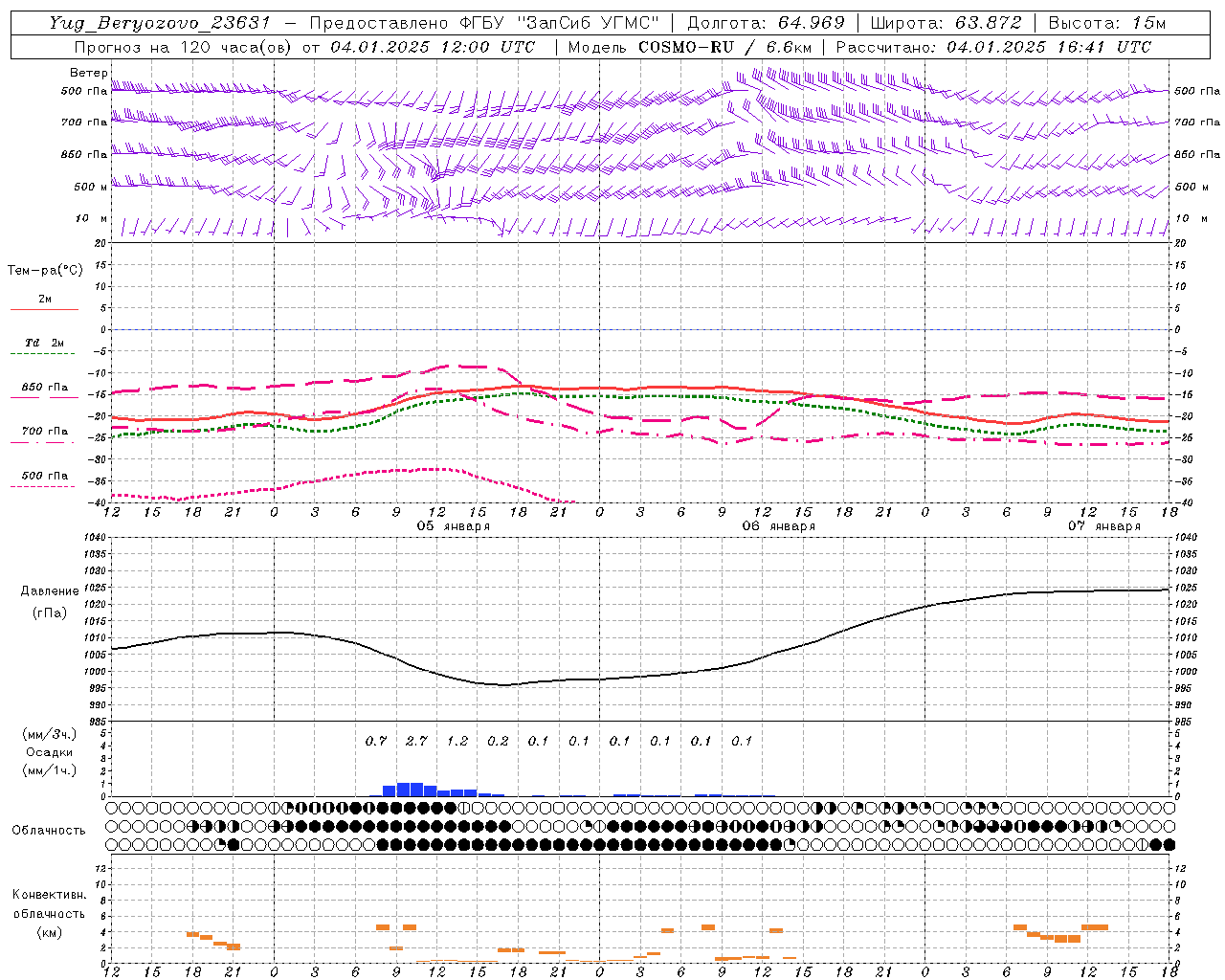Click the elevation text Высота: 15м
Screen dimensions: 1225x980
(1106, 23)
